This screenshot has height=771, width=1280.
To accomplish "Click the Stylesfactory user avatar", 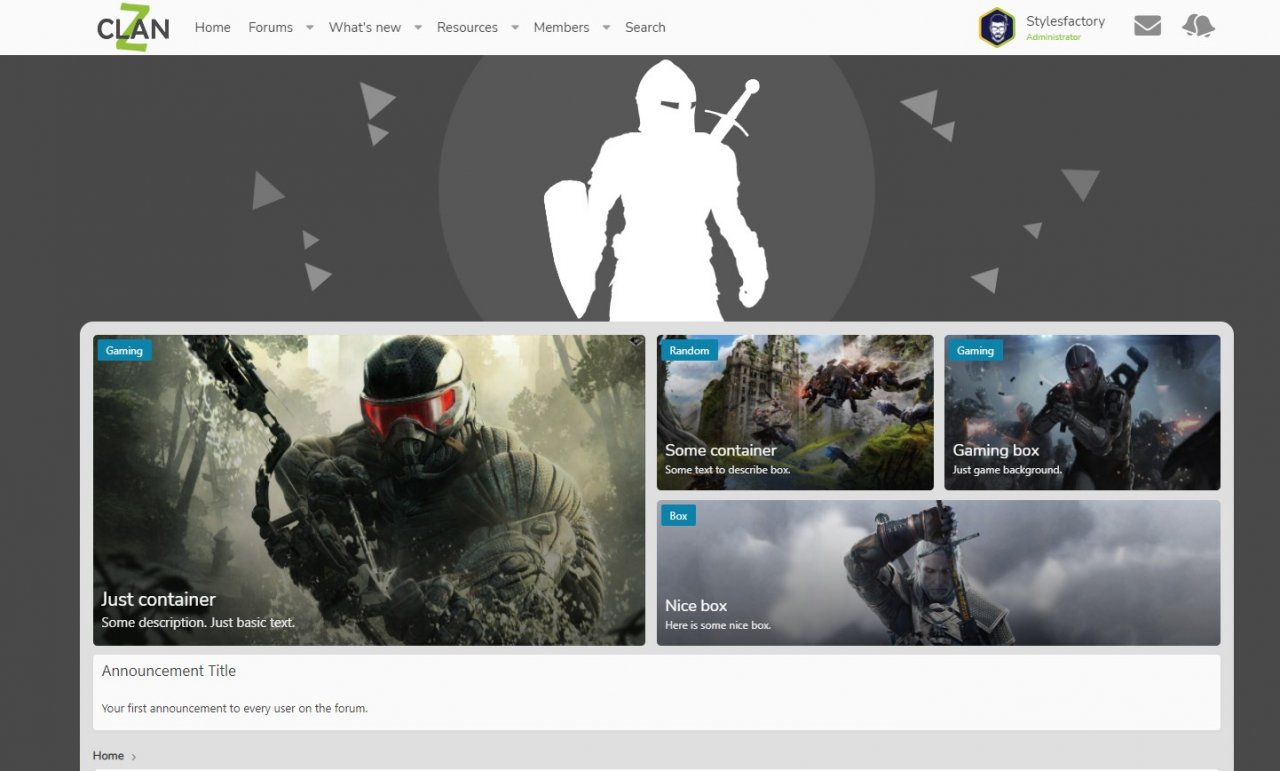I will [x=997, y=28].
